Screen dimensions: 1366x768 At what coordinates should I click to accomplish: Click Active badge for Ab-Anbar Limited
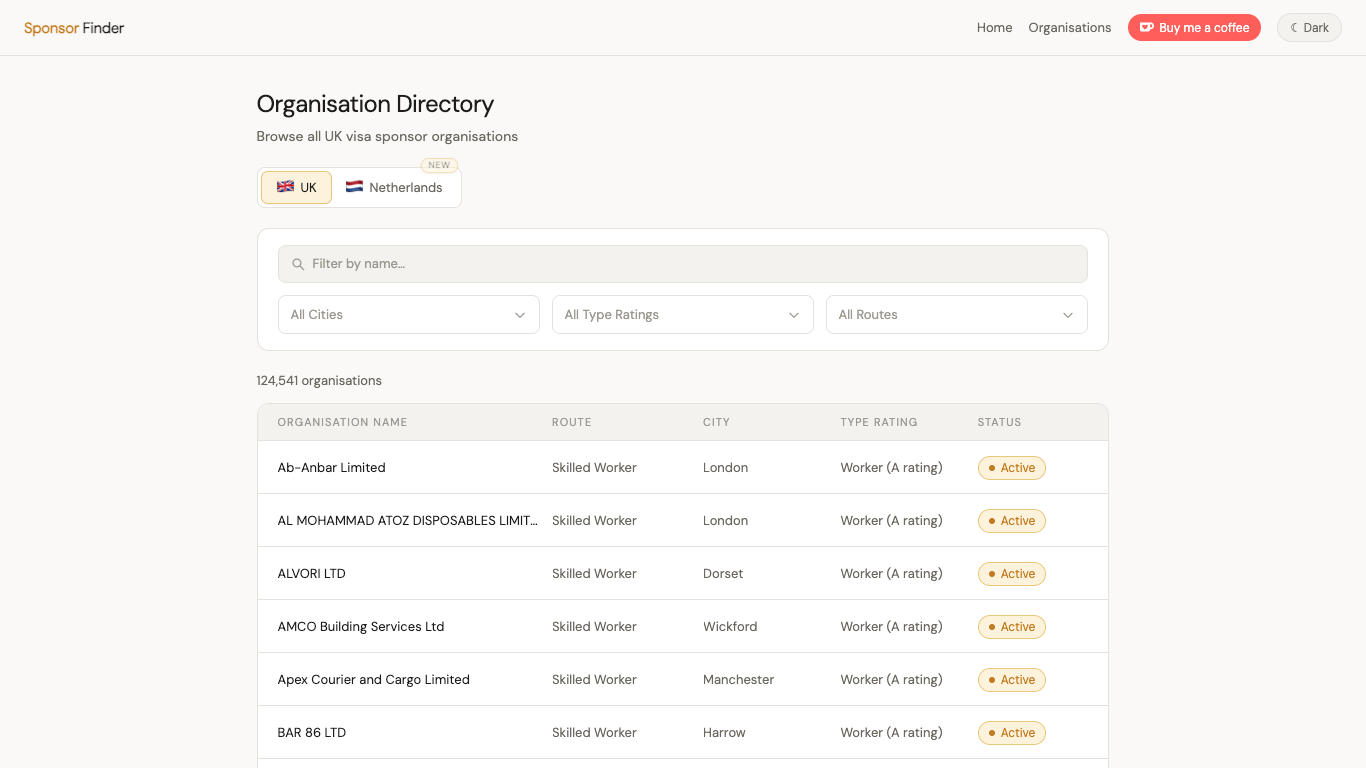[1012, 468]
